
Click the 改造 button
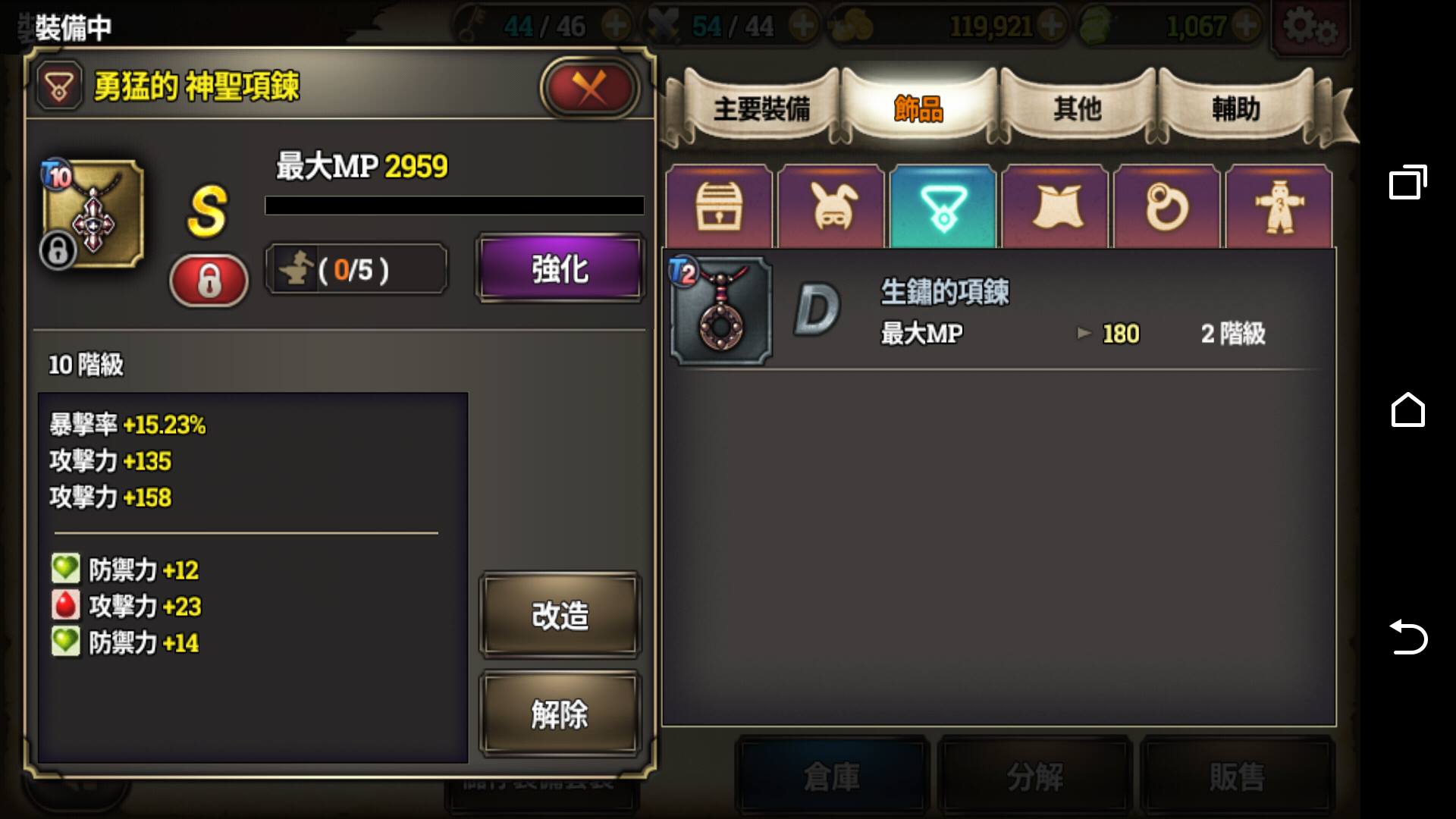pyautogui.click(x=560, y=615)
